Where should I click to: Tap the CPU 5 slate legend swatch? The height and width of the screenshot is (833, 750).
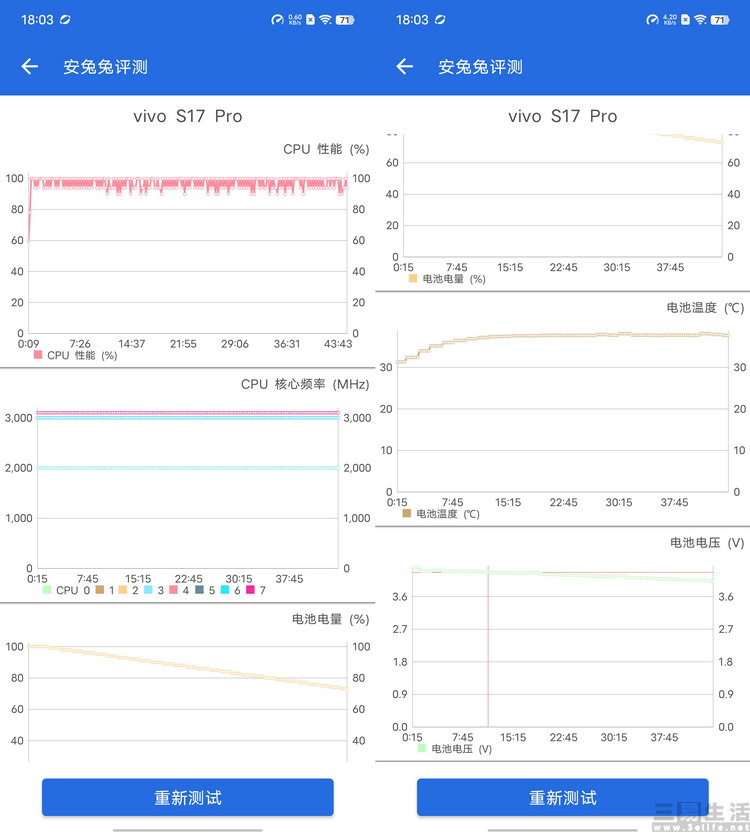tap(199, 590)
